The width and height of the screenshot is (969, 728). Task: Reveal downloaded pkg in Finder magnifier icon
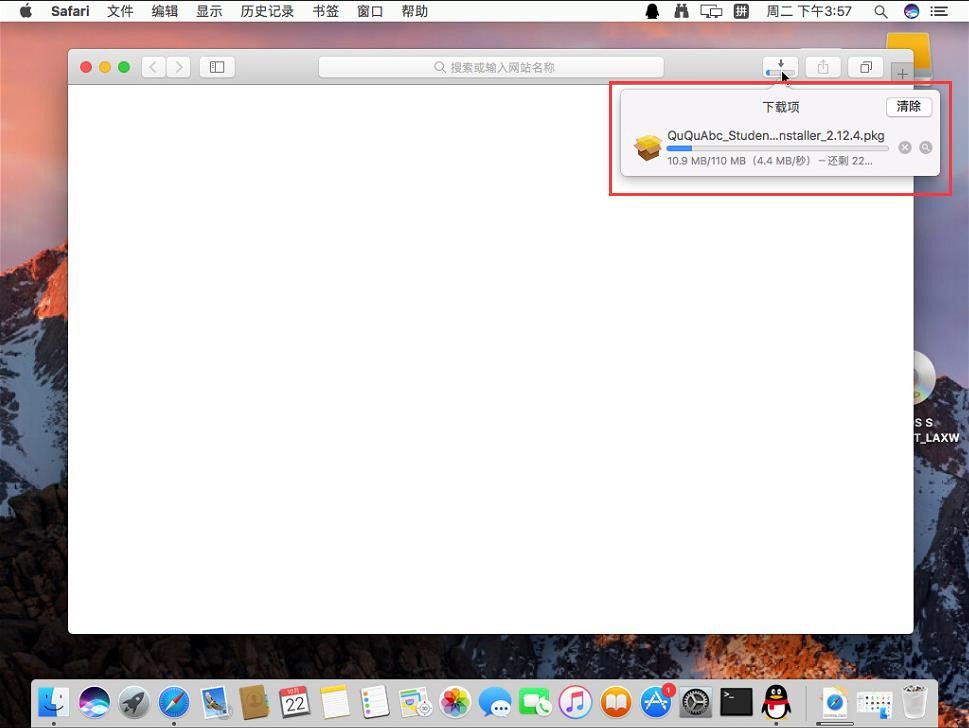click(926, 147)
